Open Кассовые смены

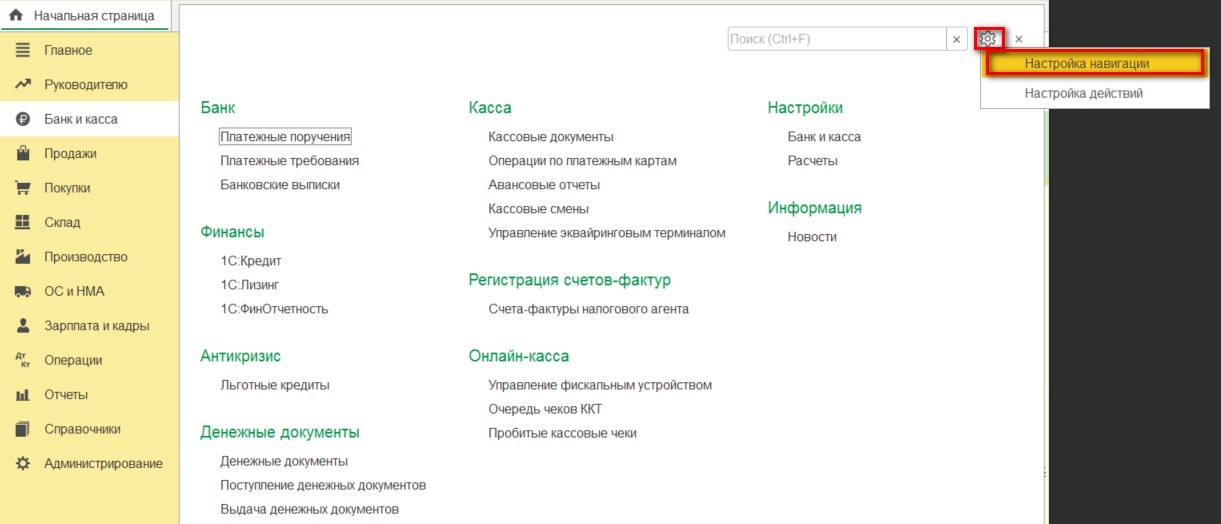539,209
